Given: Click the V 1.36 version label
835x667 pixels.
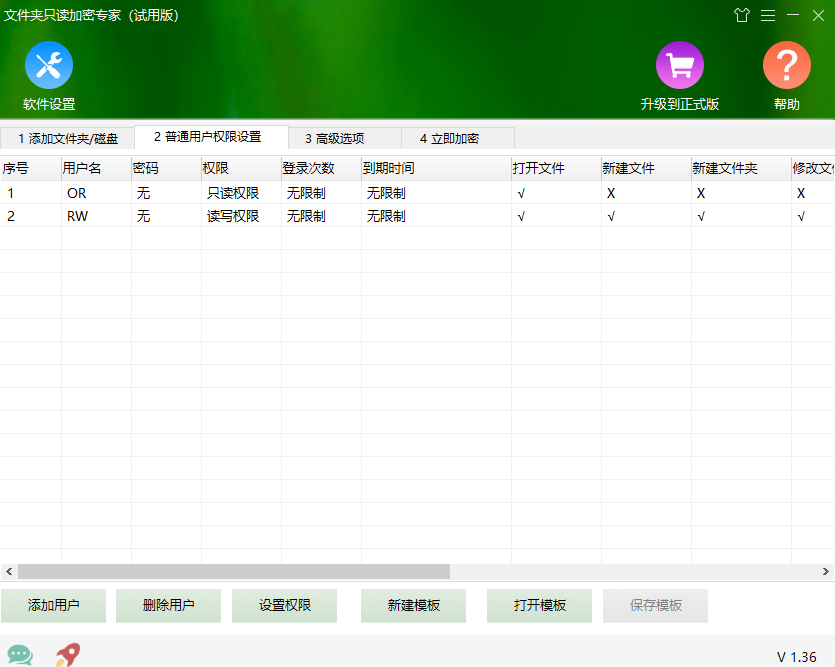Looking at the screenshot, I should pyautogui.click(x=796, y=657).
